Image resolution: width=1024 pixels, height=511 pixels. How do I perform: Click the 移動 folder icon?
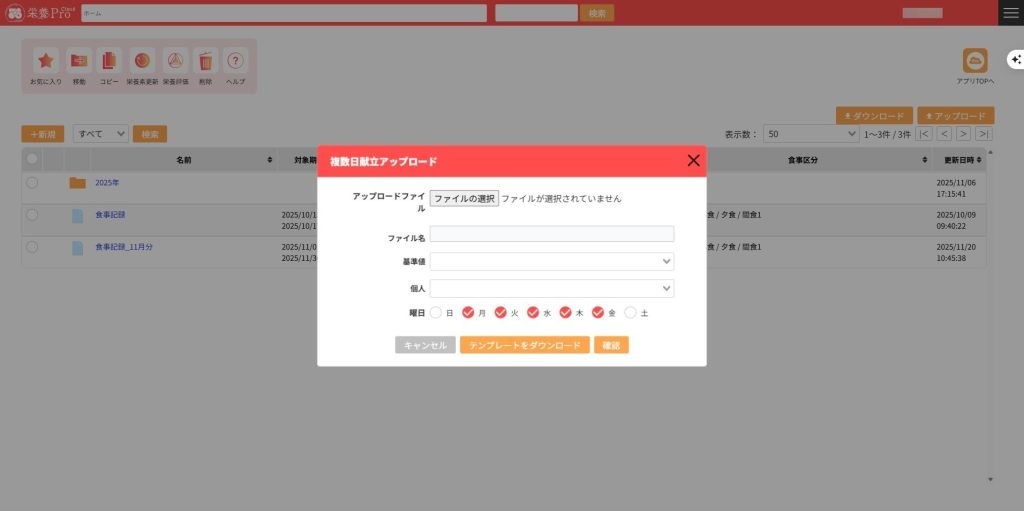78,60
